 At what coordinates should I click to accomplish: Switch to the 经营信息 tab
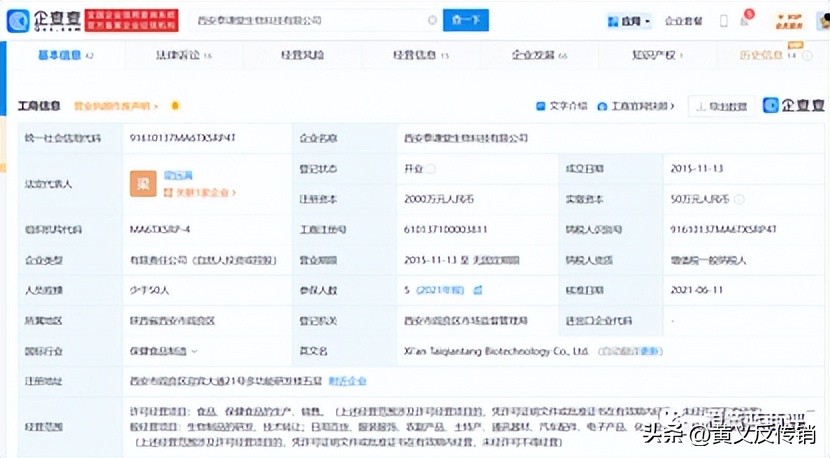[x=421, y=55]
